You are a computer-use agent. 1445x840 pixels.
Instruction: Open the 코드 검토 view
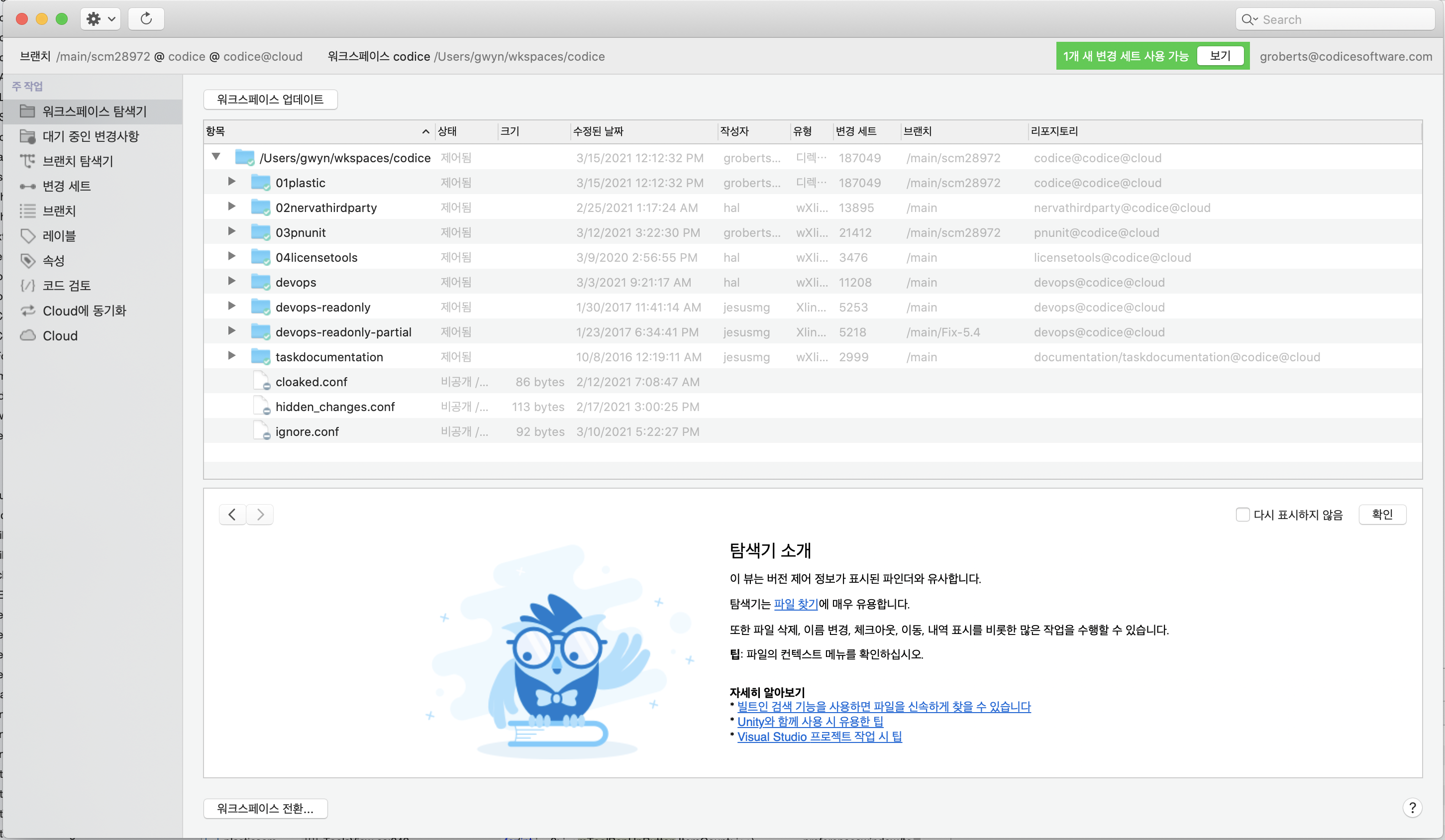[68, 285]
